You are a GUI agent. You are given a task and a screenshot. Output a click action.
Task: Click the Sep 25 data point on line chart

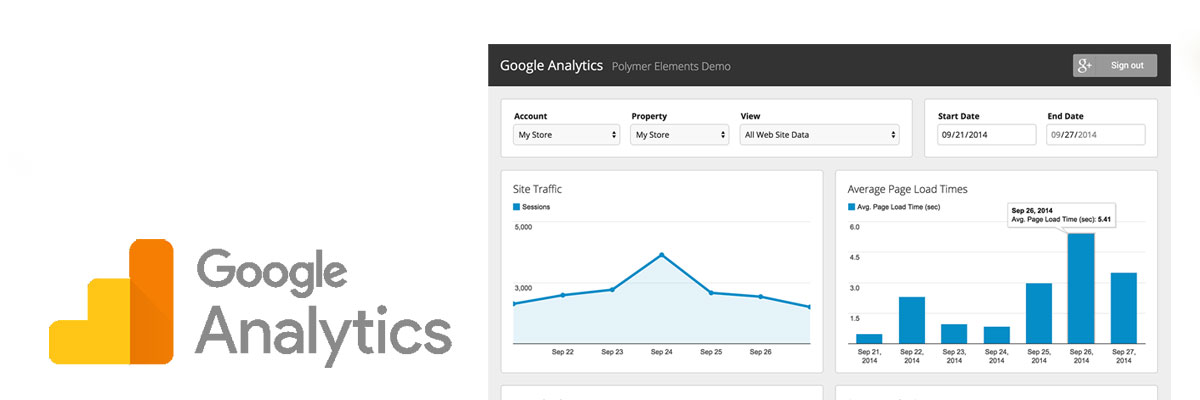(711, 293)
